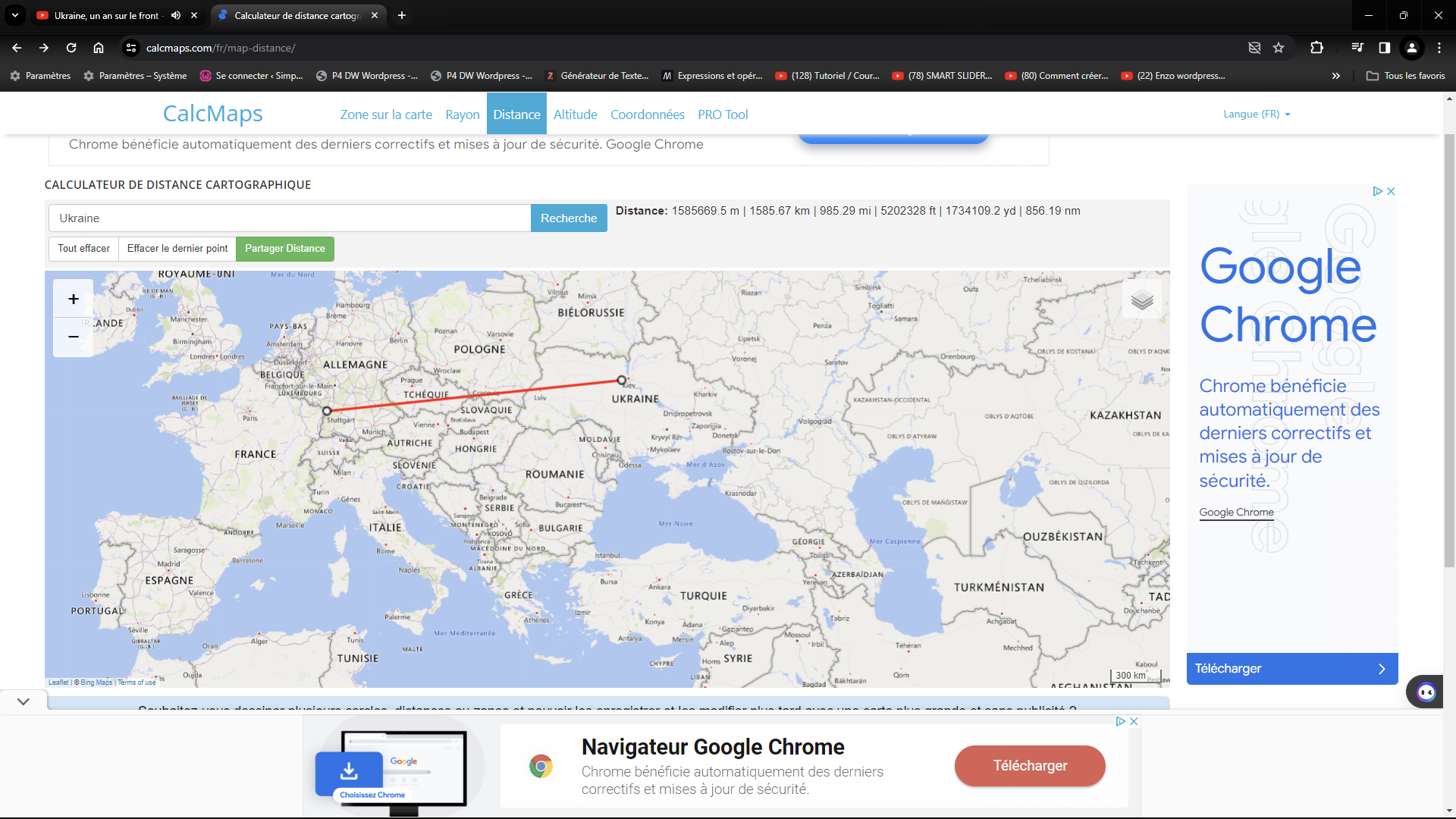Image resolution: width=1456 pixels, height=819 pixels.
Task: Collapse the bottom ad banner chevron
Action: click(x=24, y=701)
